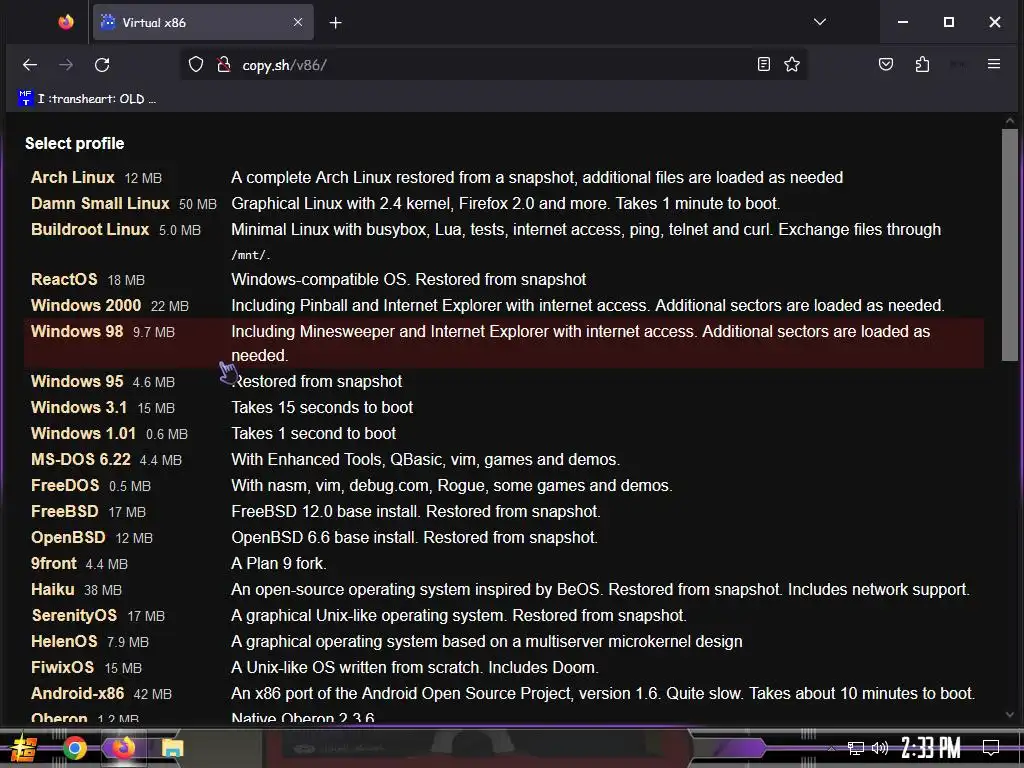The height and width of the screenshot is (768, 1024).
Task: Launch the Android-x86 profile
Action: click(77, 694)
